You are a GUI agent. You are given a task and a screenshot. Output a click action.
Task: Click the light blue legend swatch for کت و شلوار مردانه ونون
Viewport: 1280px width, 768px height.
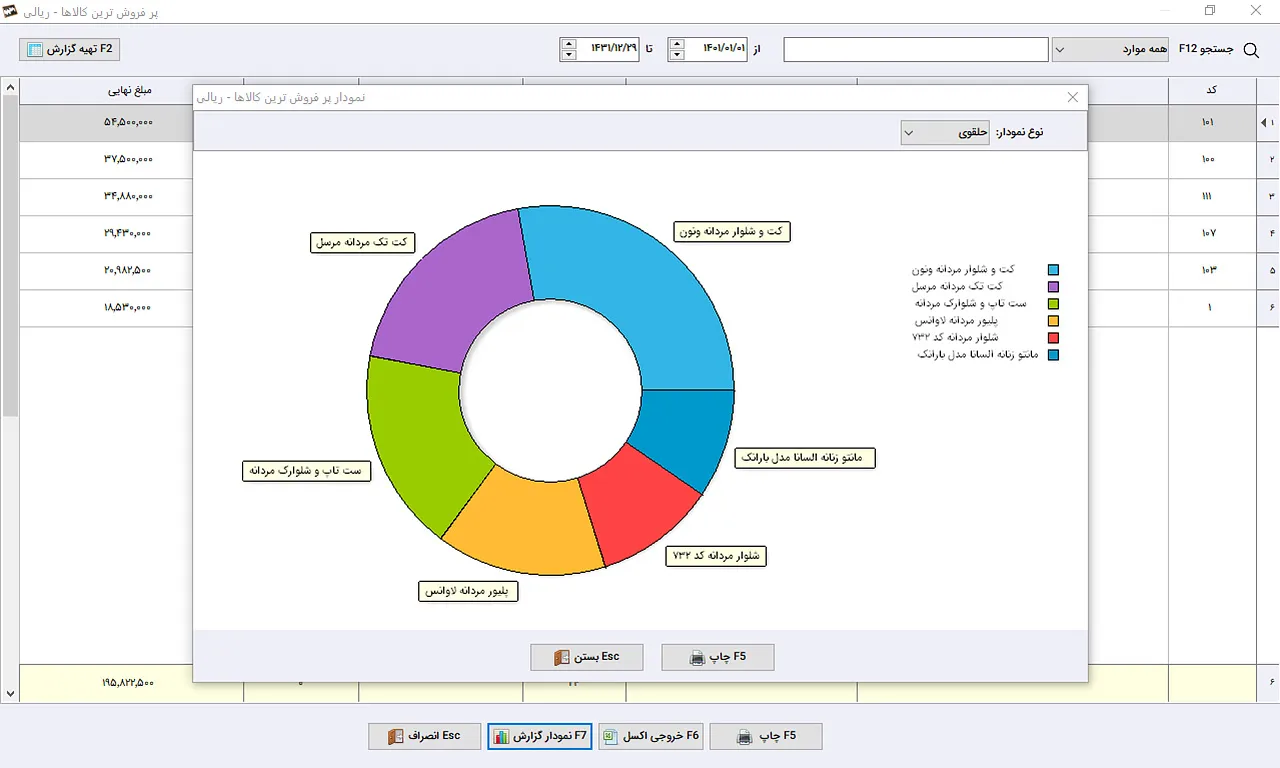tap(1053, 270)
